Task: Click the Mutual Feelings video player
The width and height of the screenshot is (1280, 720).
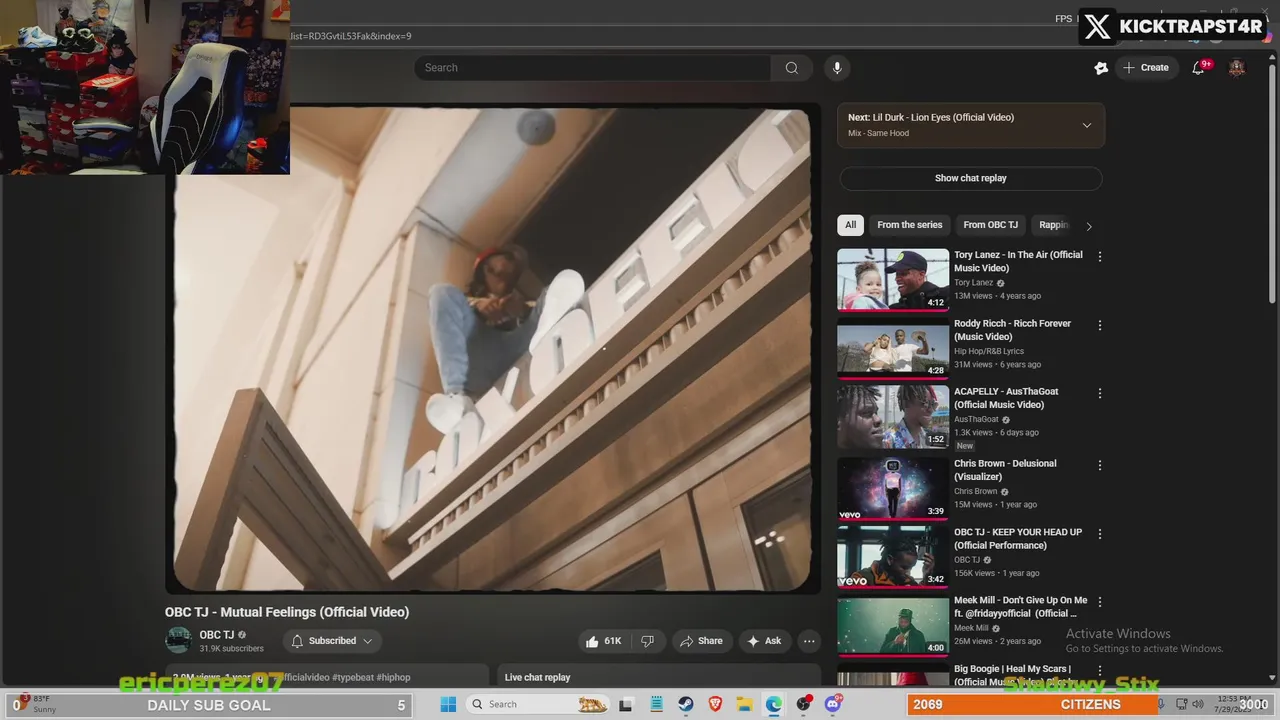Action: 493,348
